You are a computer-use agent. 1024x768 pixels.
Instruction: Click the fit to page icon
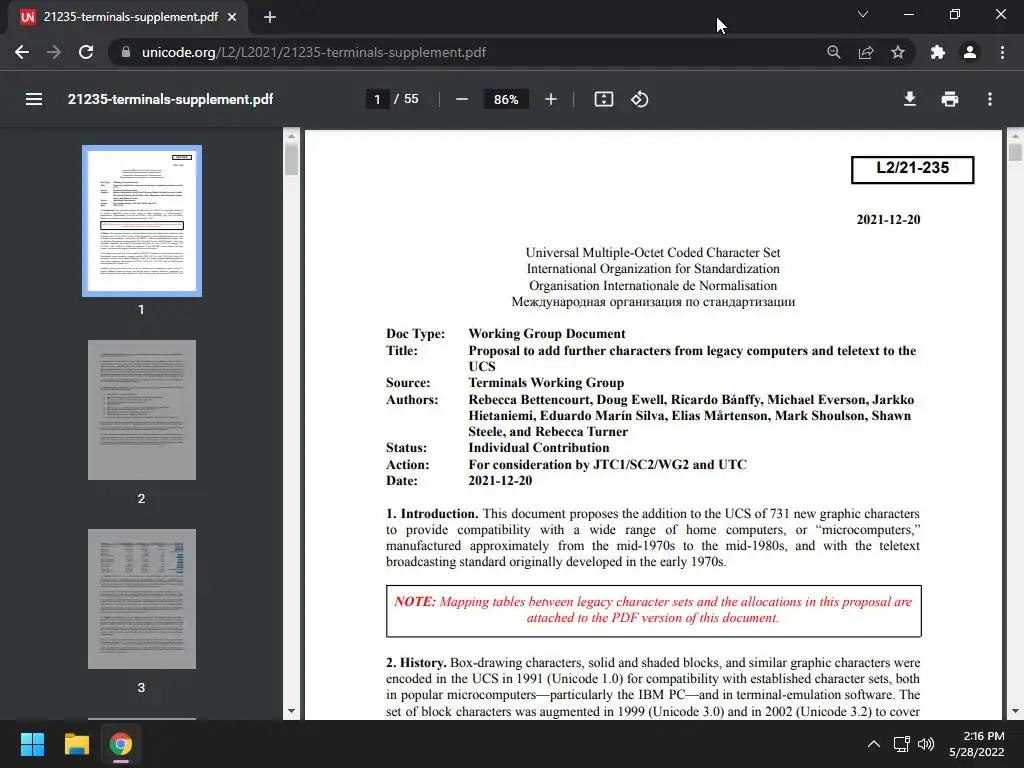click(x=603, y=99)
